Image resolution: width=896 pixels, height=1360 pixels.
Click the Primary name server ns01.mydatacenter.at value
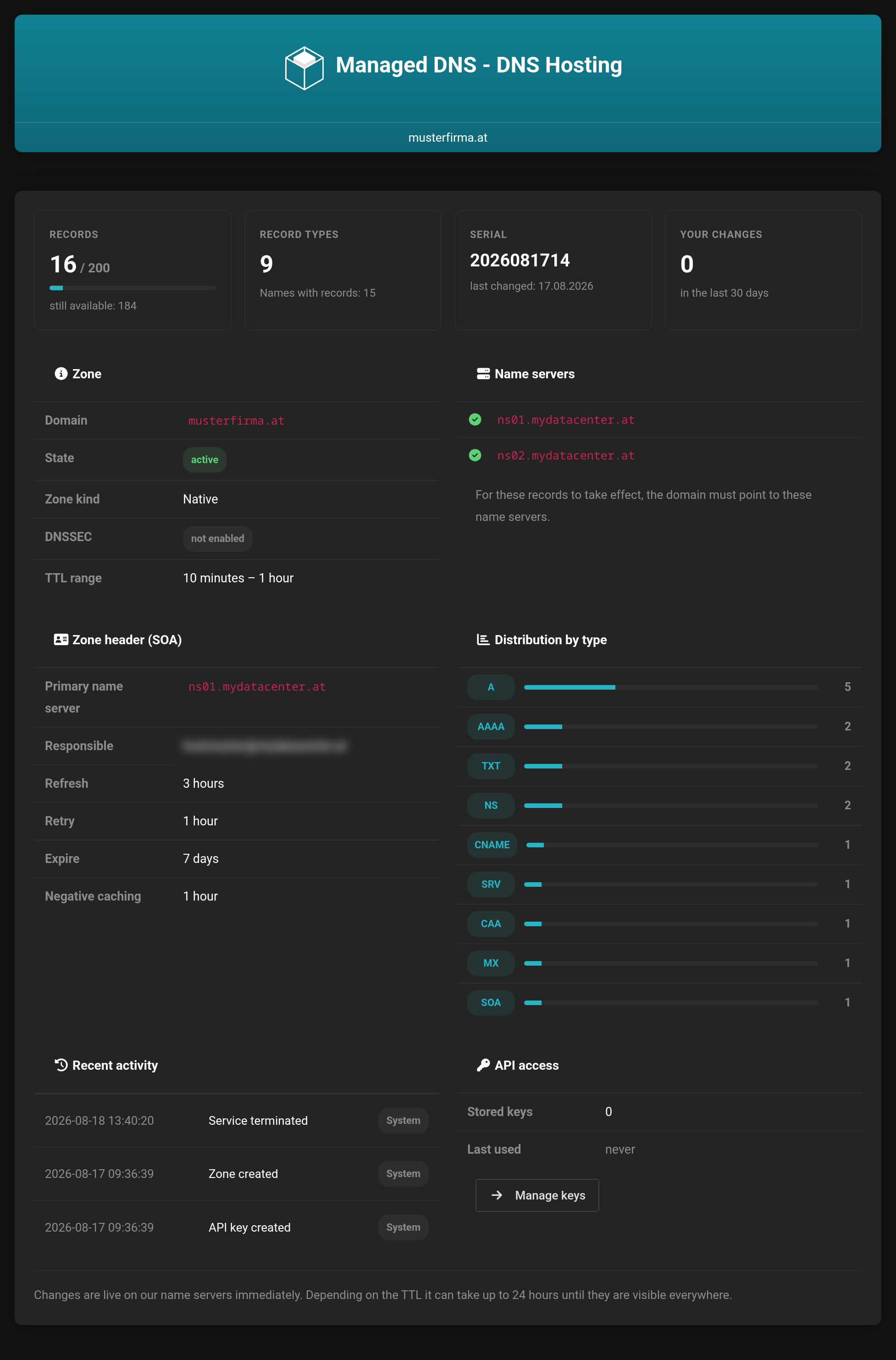tap(257, 686)
